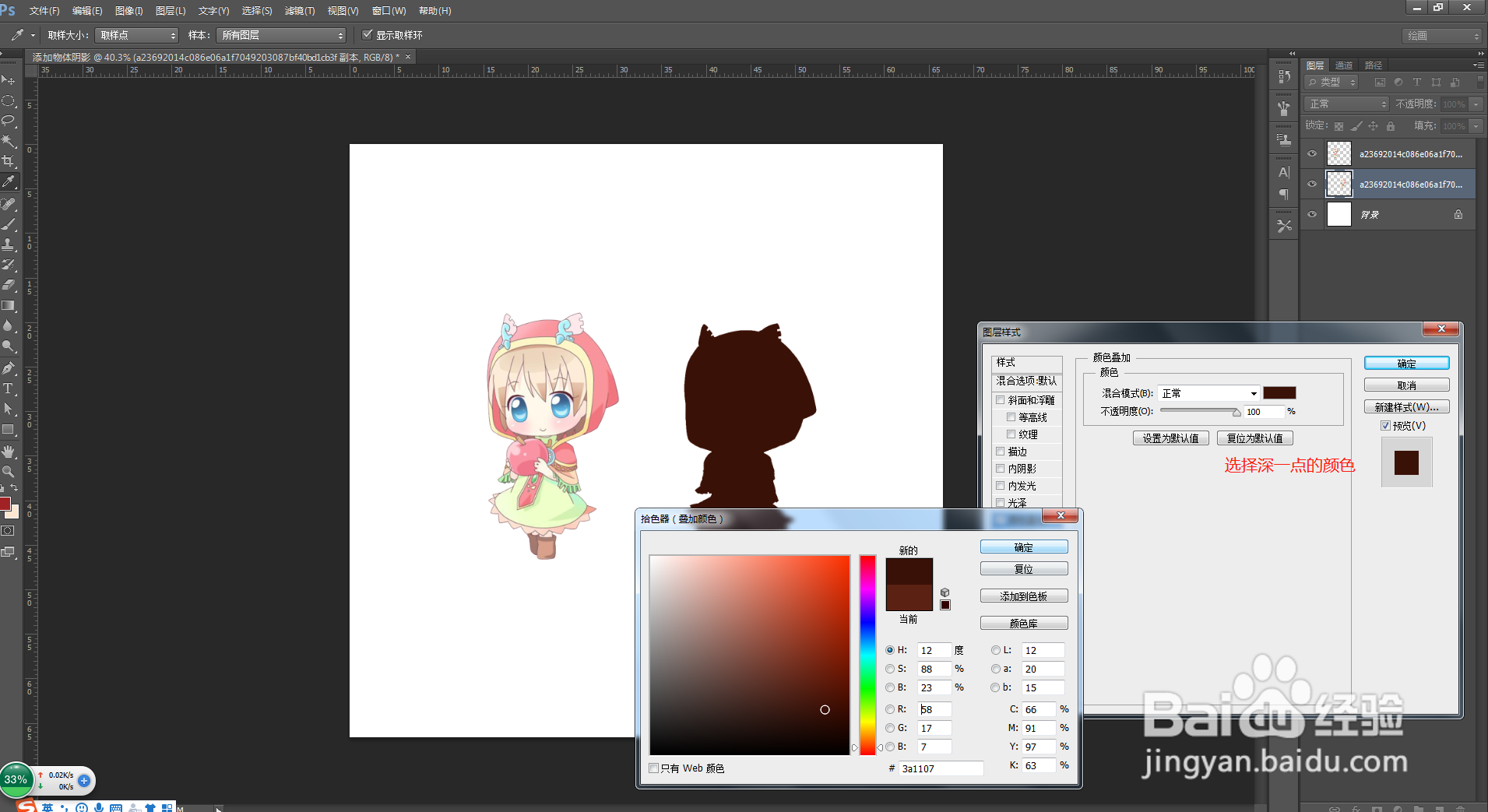
Task: Select the Dodge tool
Action: [9, 346]
